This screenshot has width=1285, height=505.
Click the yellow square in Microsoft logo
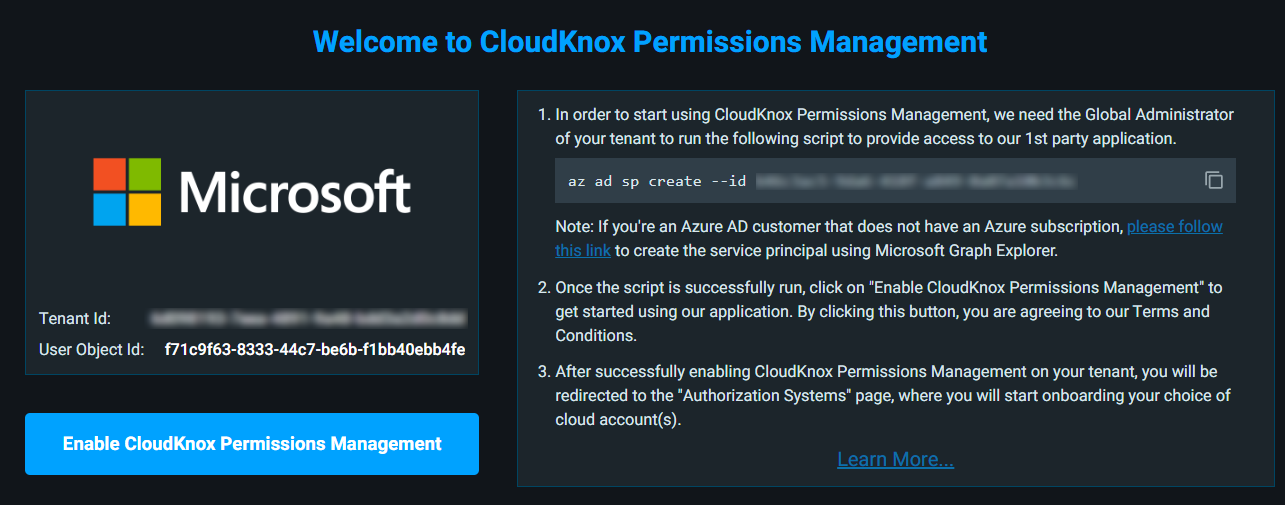pyautogui.click(x=144, y=208)
